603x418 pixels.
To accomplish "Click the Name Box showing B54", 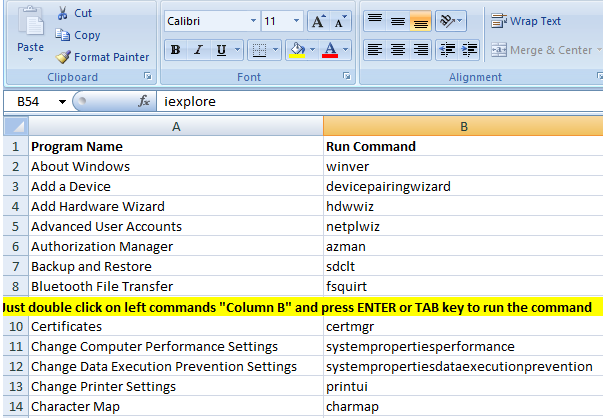I will (30, 102).
